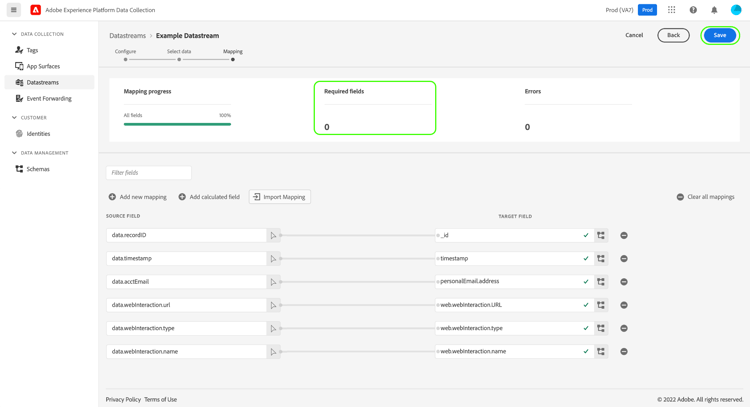Edit the data.webInteraction.name source field

[x=186, y=352]
